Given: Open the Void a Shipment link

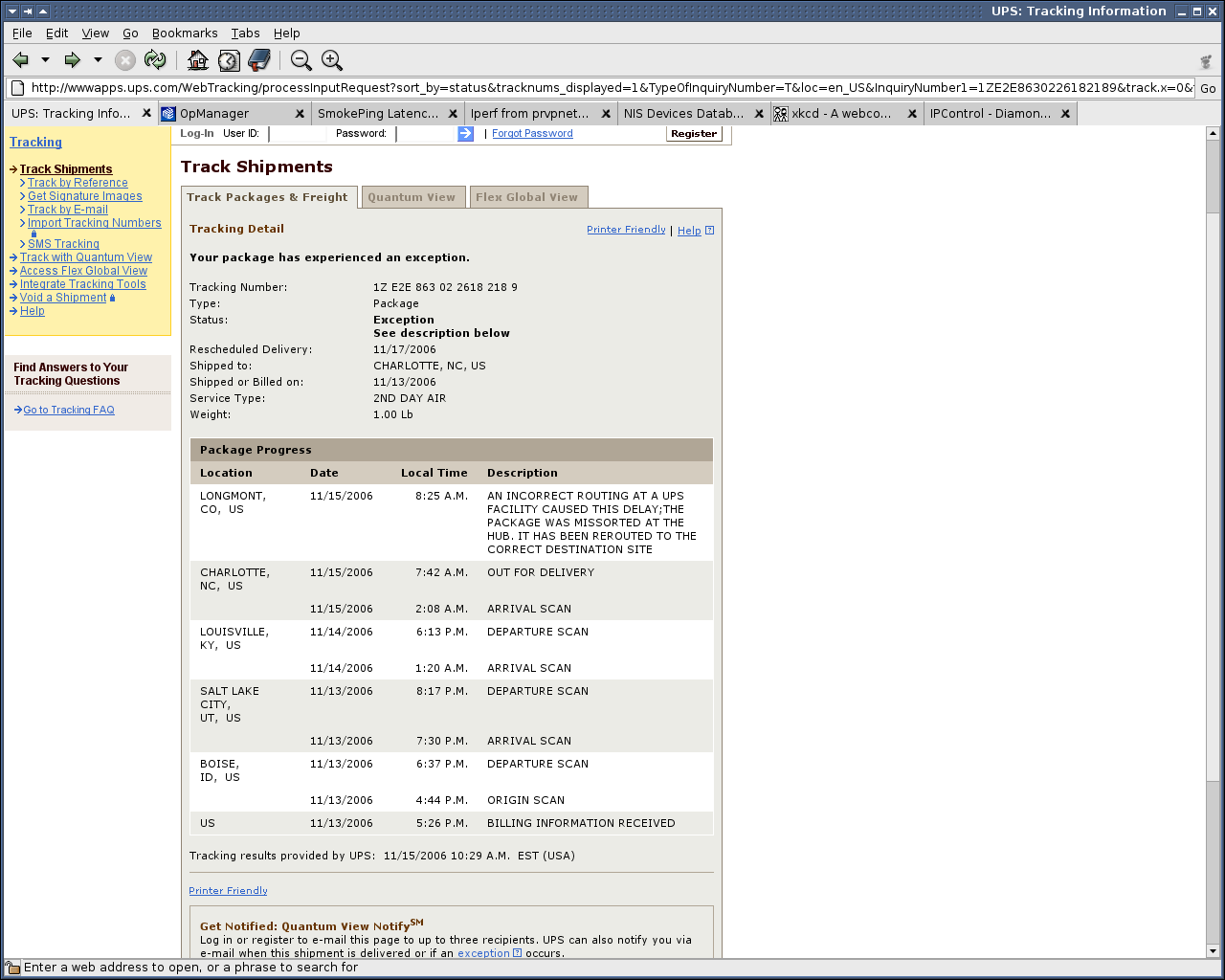Looking at the screenshot, I should (63, 298).
